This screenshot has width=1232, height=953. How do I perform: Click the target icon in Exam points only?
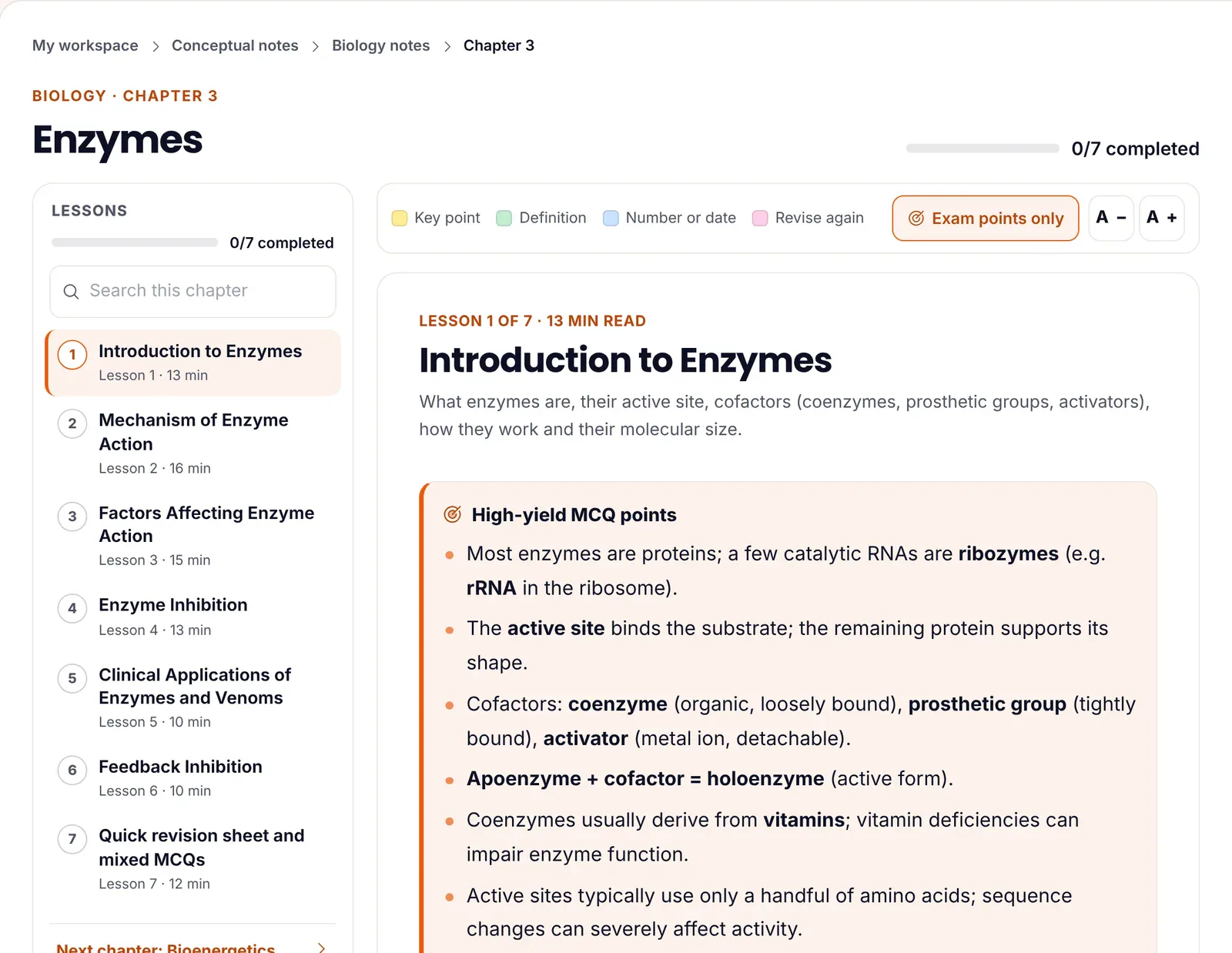click(x=916, y=219)
